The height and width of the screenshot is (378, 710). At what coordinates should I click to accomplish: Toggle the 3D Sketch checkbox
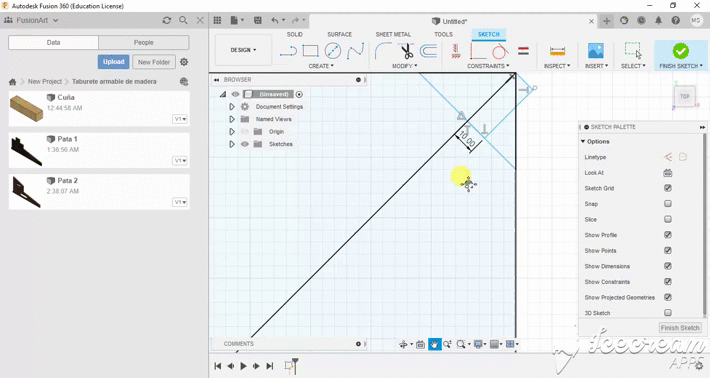pos(668,312)
